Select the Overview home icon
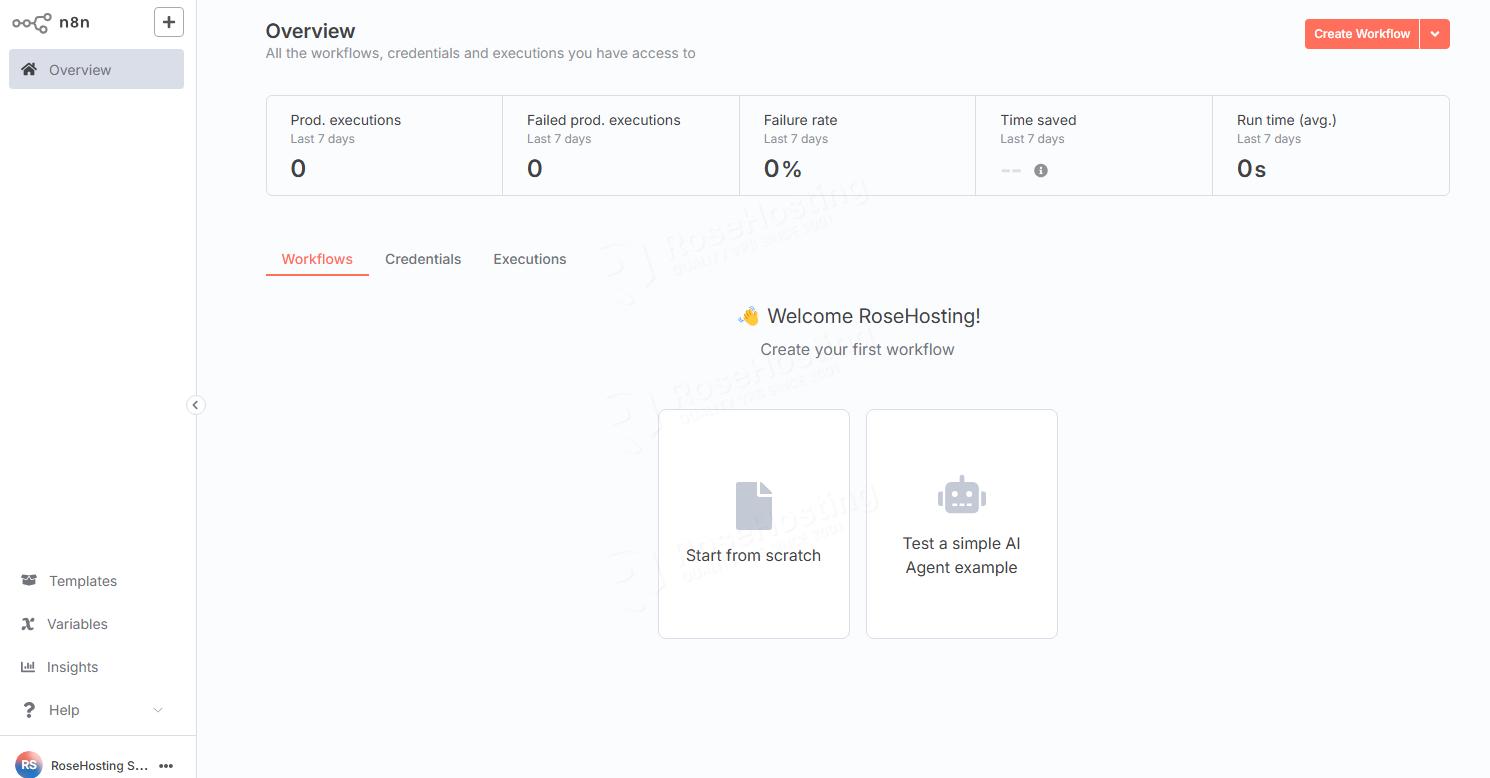Screen dimensions: 1490x778 [x=30, y=69]
